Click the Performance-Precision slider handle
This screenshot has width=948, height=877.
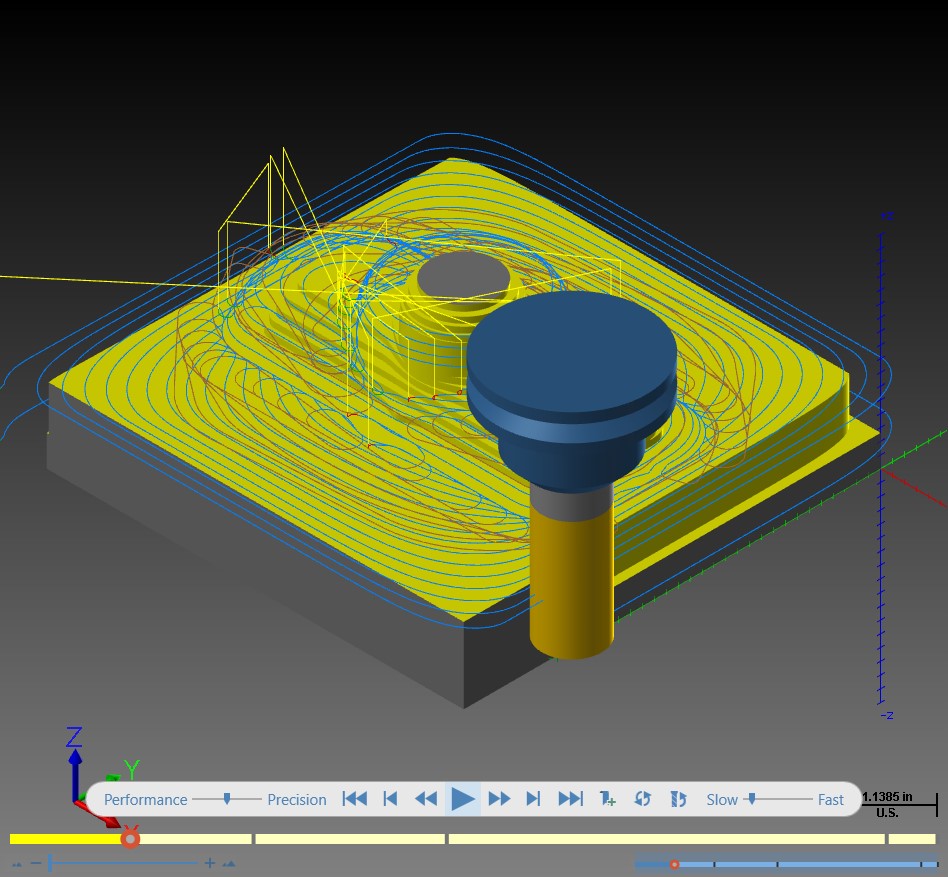point(227,799)
